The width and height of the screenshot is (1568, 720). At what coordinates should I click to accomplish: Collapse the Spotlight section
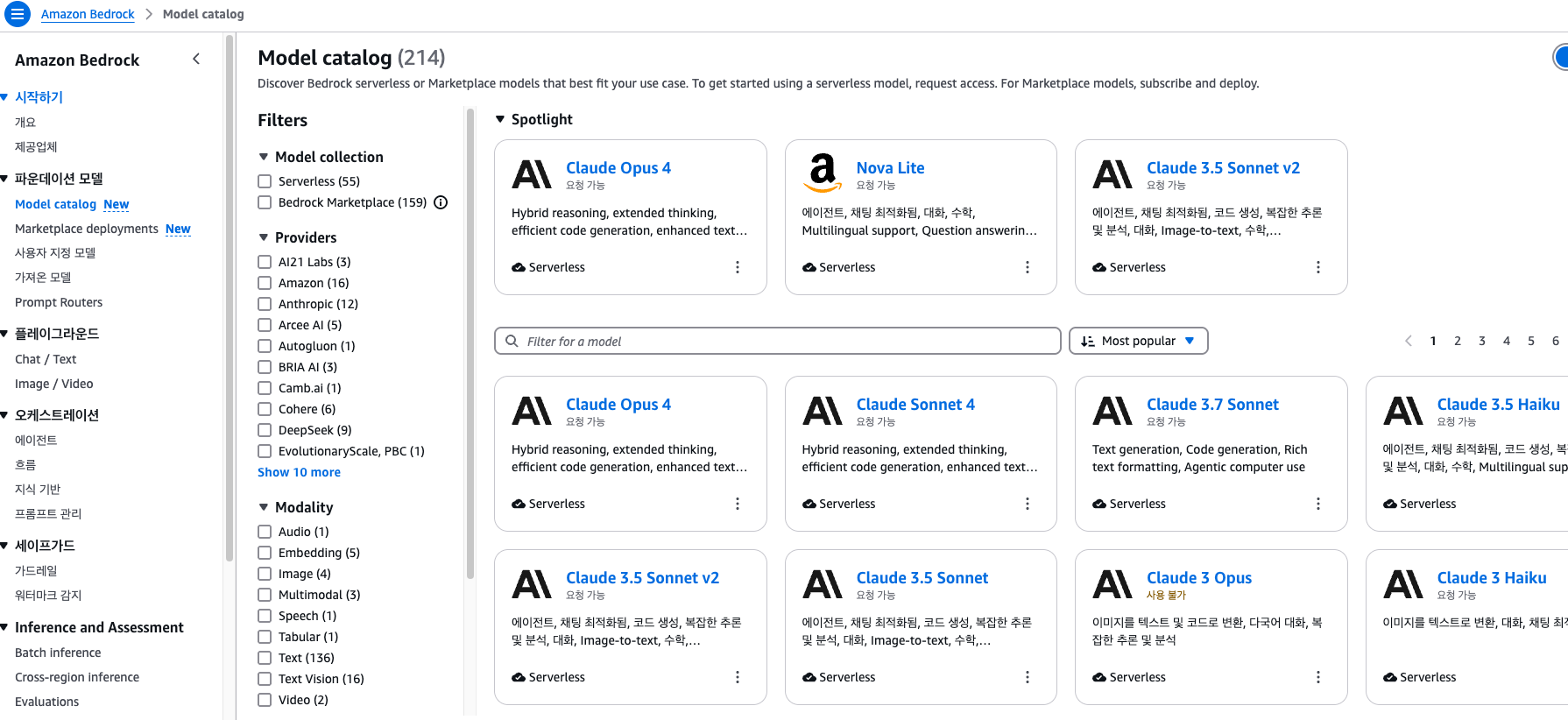tap(500, 119)
